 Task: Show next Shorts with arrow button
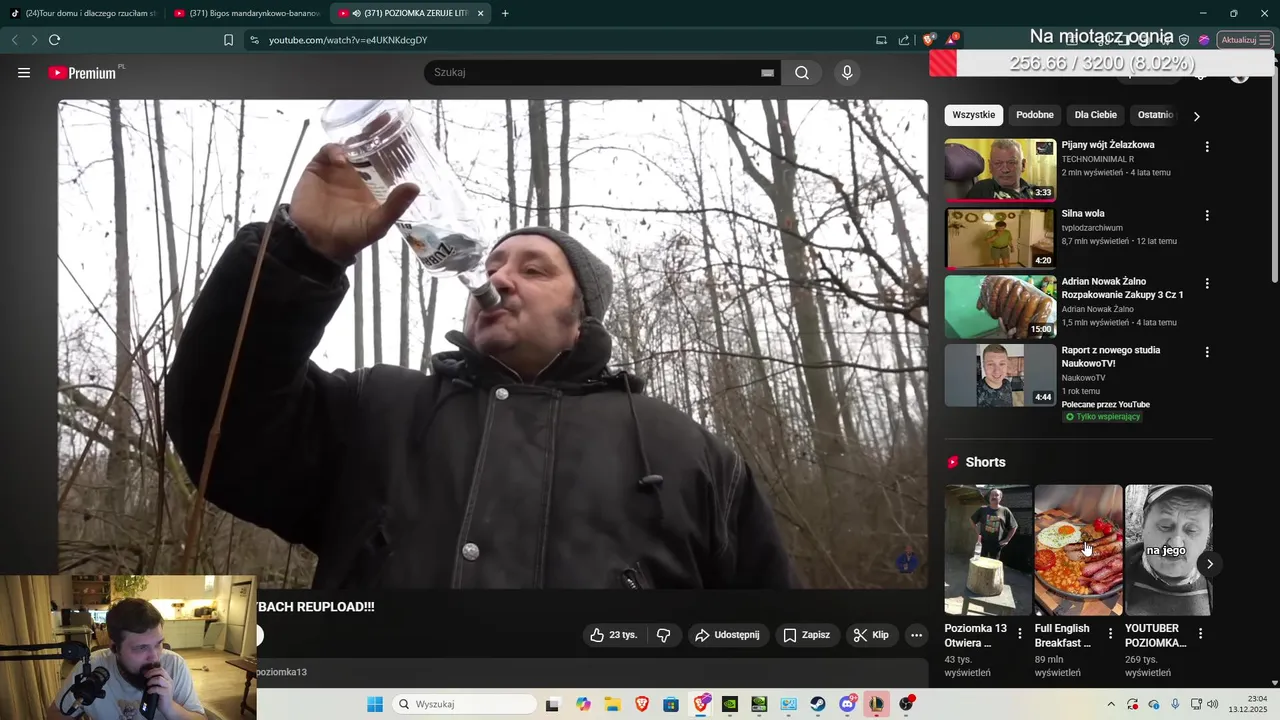pyautogui.click(x=1209, y=564)
